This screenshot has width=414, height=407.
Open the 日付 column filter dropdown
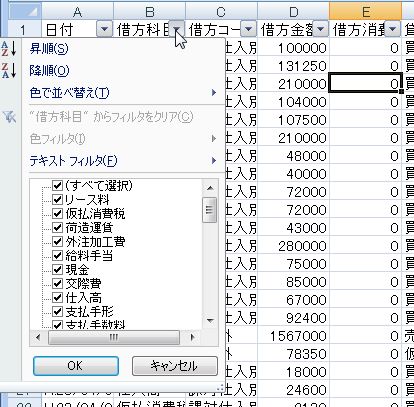coord(104,30)
